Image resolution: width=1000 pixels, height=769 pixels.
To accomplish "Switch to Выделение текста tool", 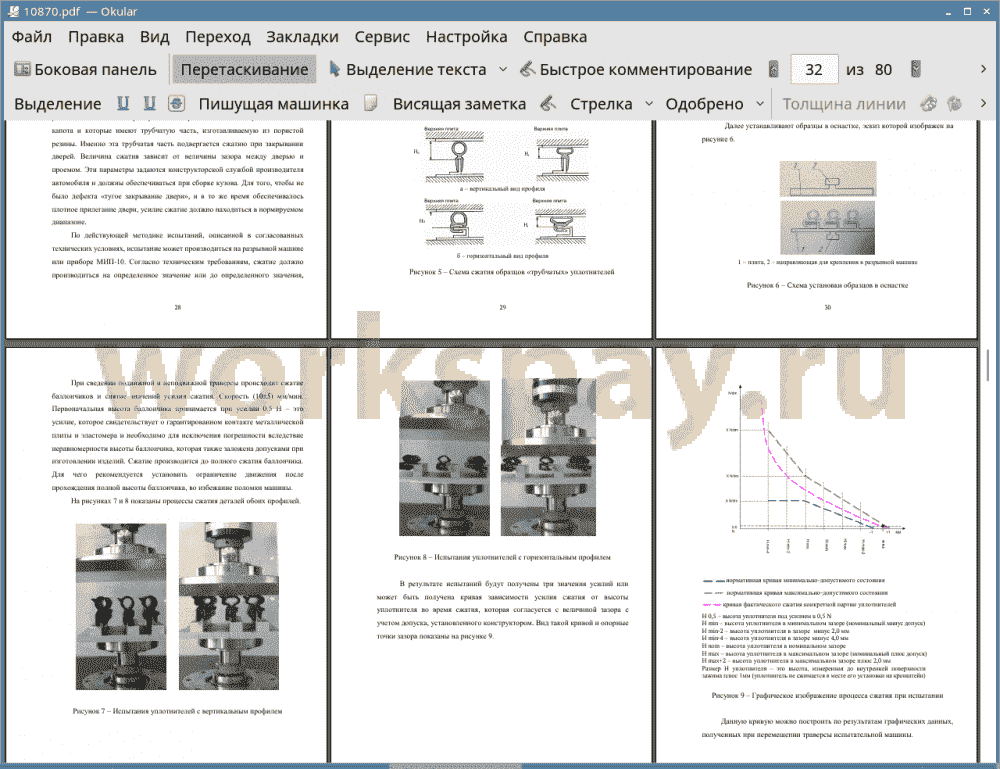I will 407,70.
